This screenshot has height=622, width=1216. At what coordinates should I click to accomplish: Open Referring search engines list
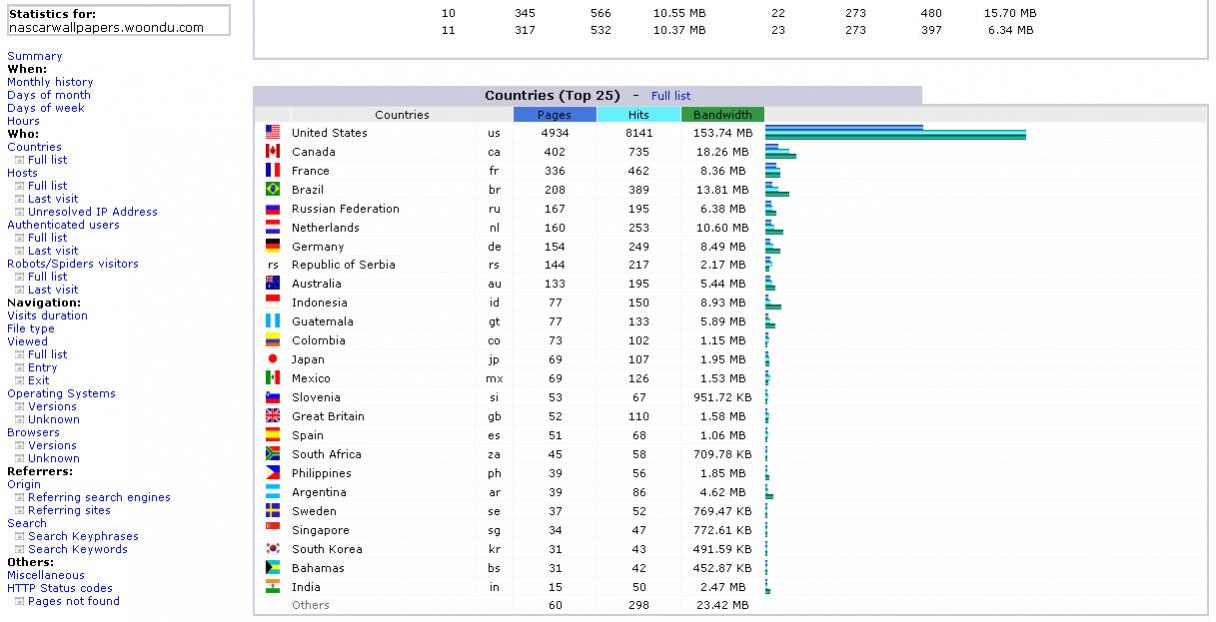click(x=99, y=498)
